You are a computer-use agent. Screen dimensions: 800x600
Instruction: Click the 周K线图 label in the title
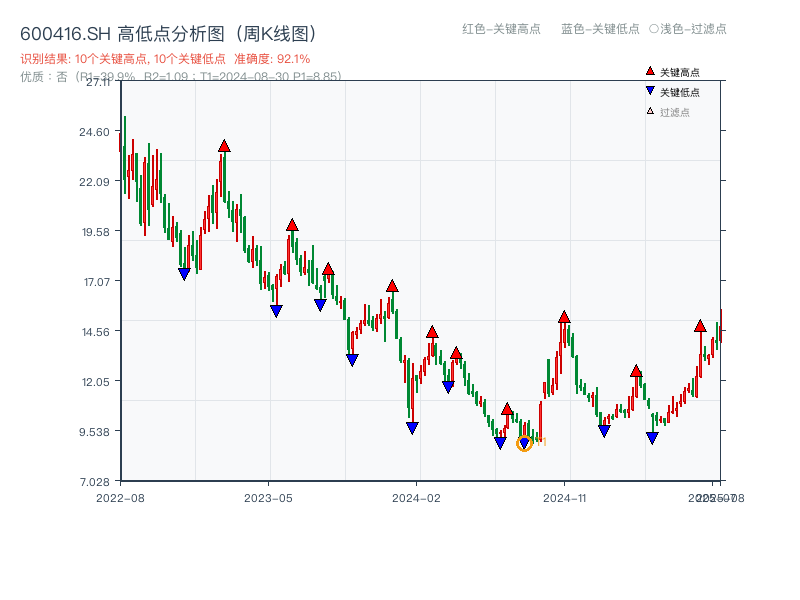pos(272,31)
